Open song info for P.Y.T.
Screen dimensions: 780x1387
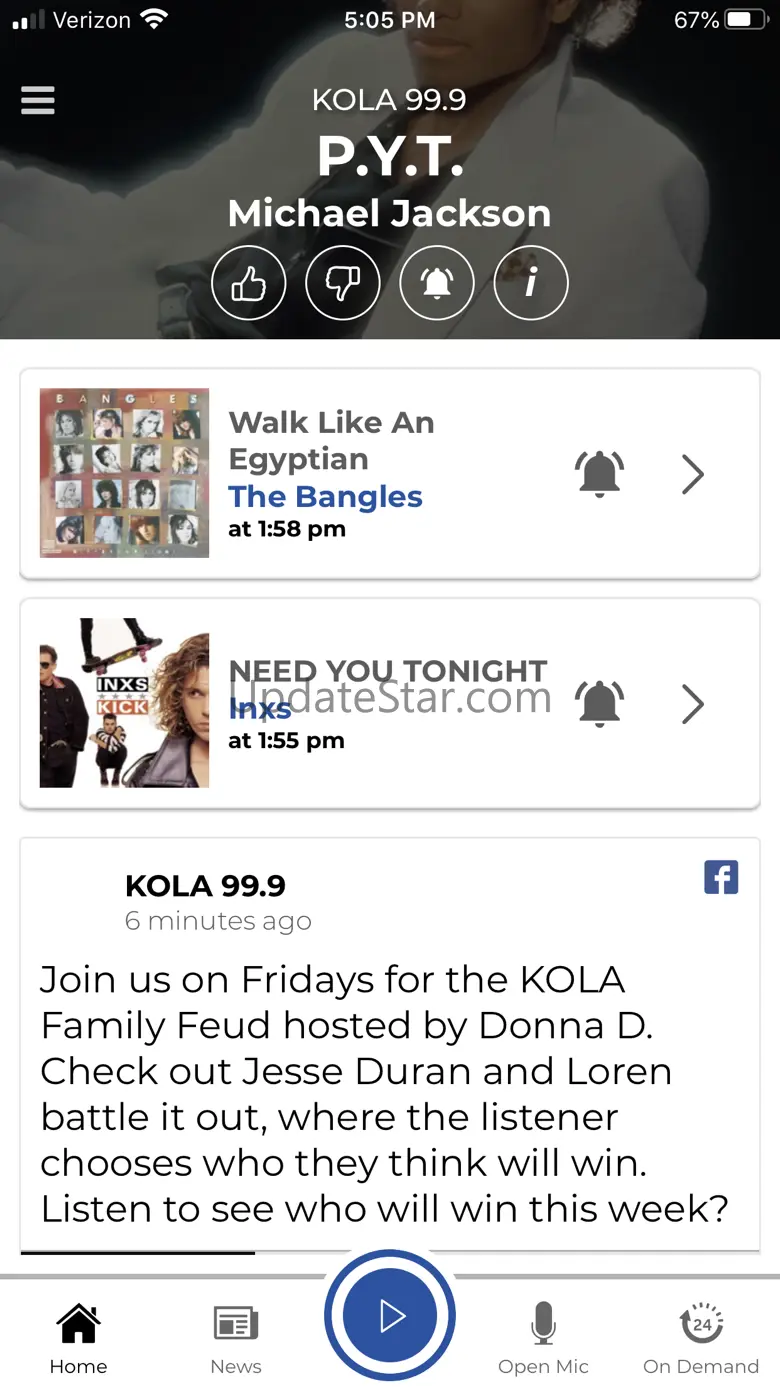(x=531, y=284)
